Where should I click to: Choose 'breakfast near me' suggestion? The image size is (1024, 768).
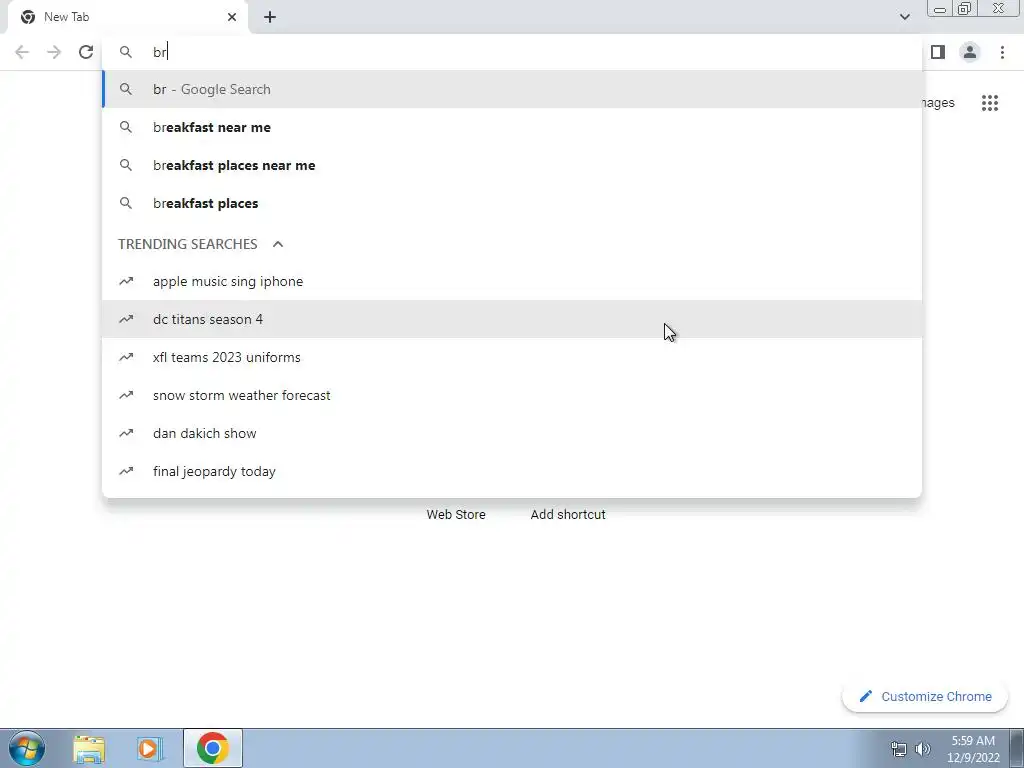pos(512,127)
